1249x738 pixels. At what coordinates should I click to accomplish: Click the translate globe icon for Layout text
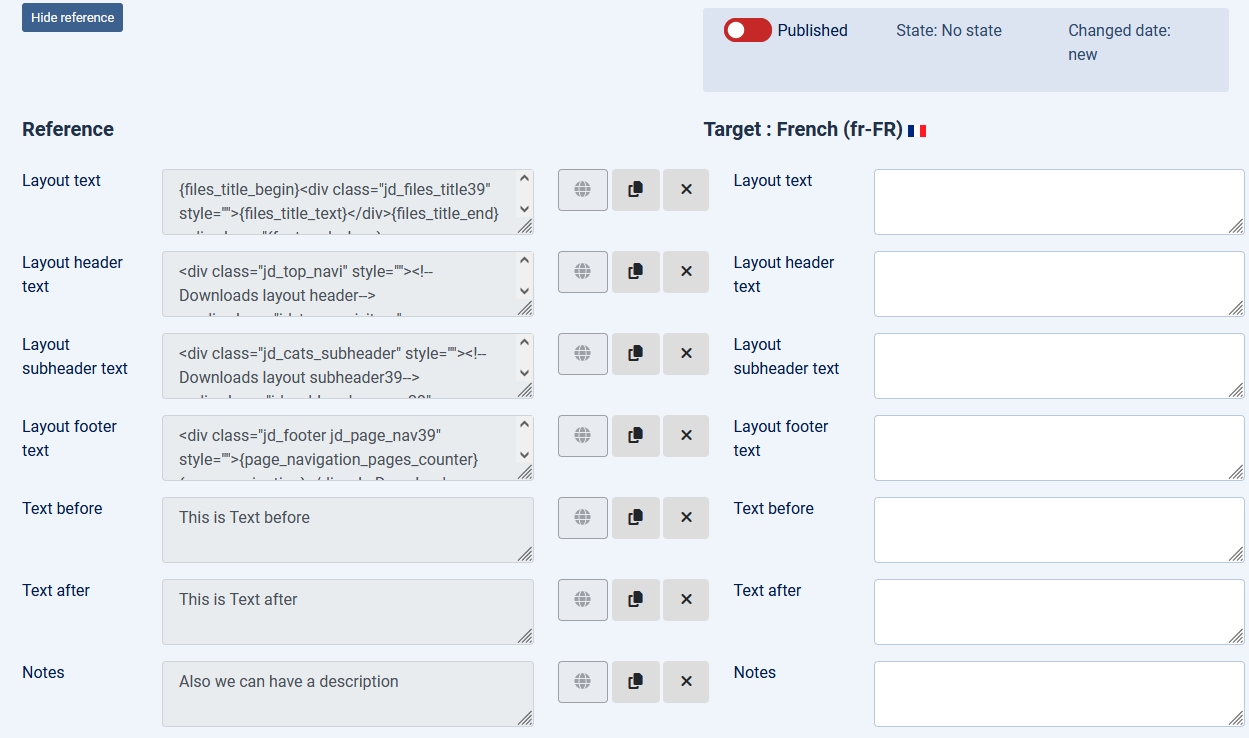[583, 190]
